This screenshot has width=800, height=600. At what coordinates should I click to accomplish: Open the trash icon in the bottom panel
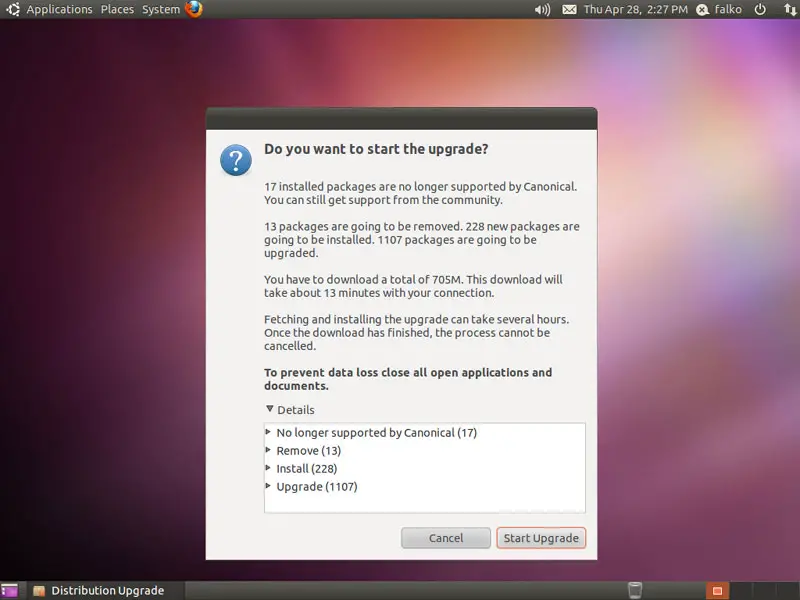(635, 590)
